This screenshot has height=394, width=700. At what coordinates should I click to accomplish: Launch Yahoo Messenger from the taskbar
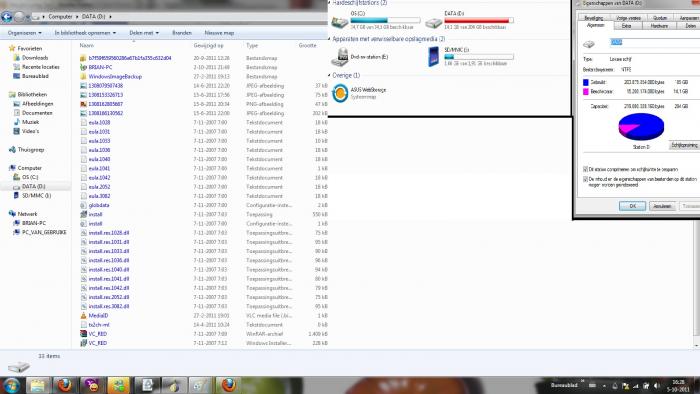(92, 385)
